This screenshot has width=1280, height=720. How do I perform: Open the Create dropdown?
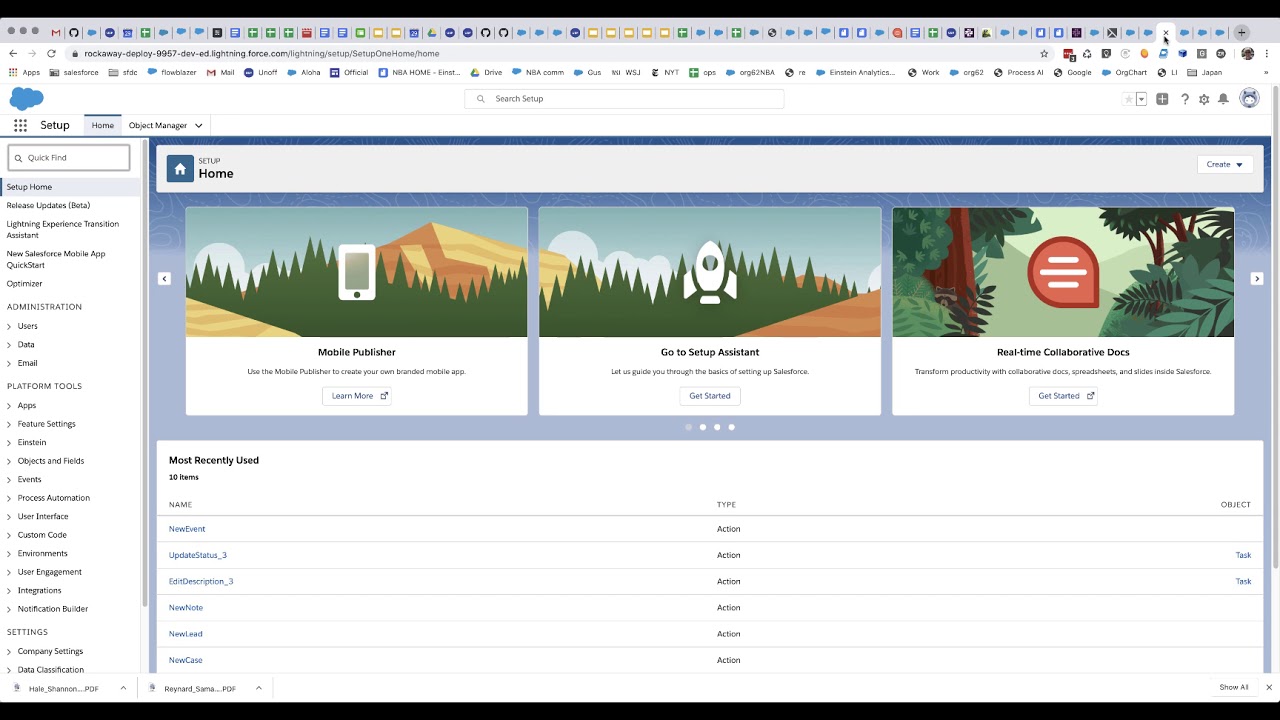click(x=1225, y=164)
